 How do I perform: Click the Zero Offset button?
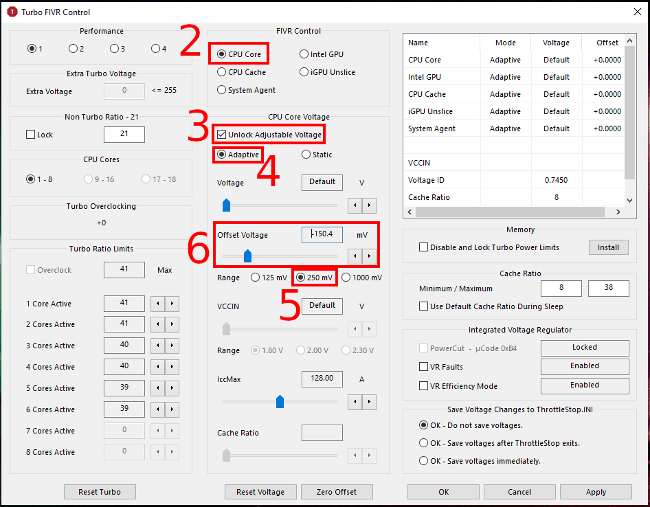[337, 492]
